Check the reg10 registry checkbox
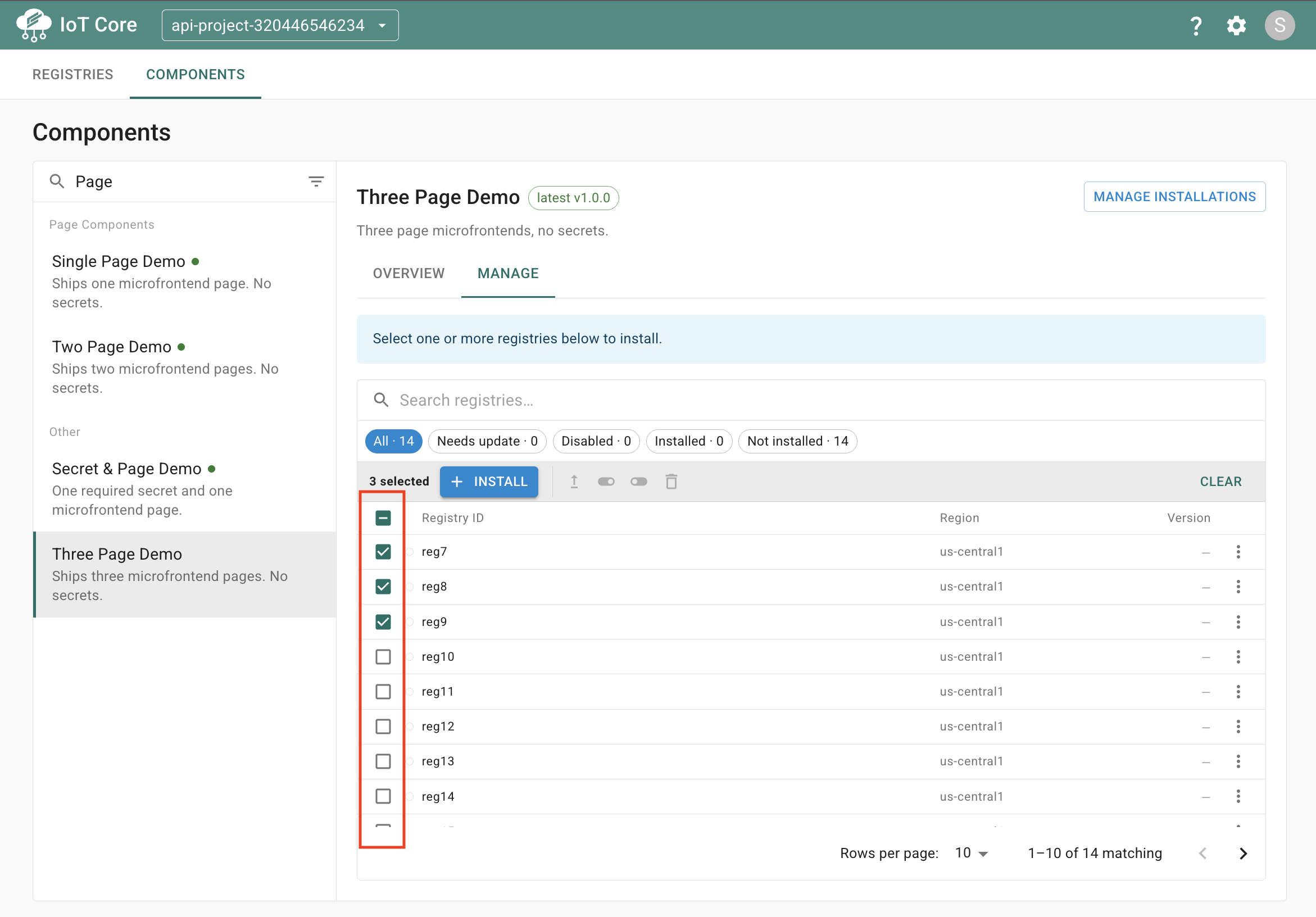 click(383, 657)
